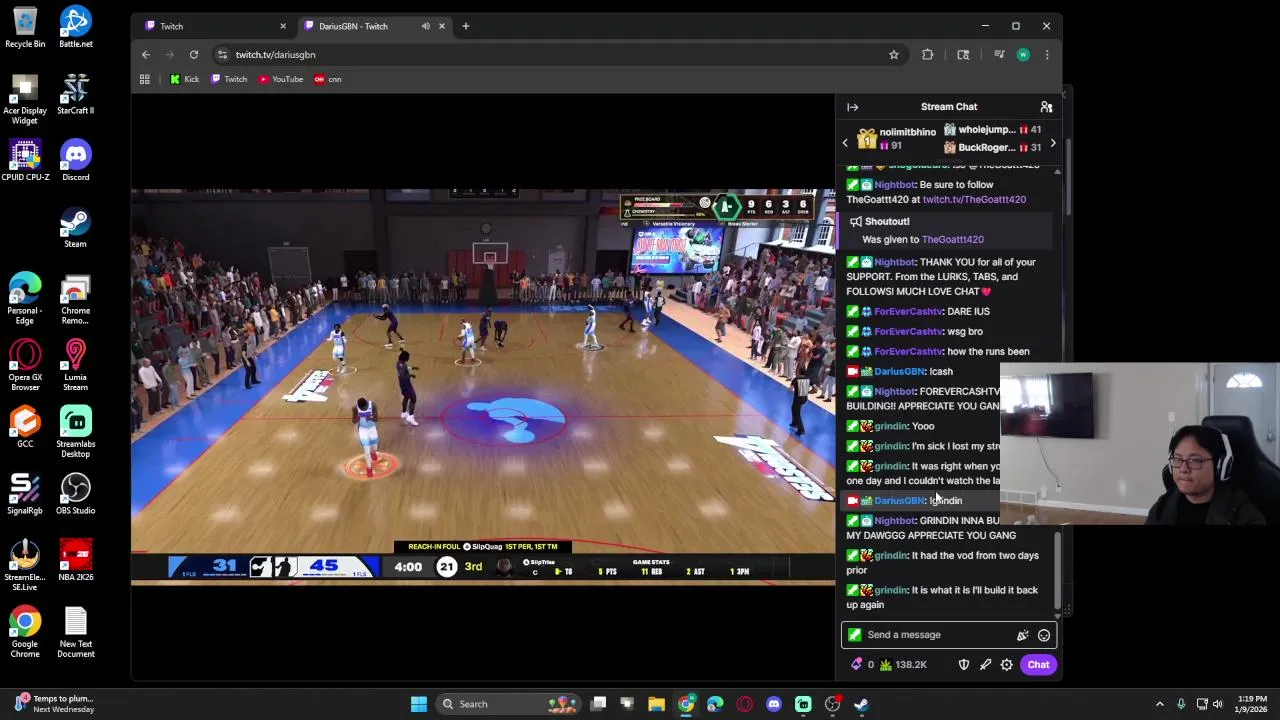Image resolution: width=1280 pixels, height=720 pixels.
Task: Open the emote picker in chat
Action: [1044, 635]
